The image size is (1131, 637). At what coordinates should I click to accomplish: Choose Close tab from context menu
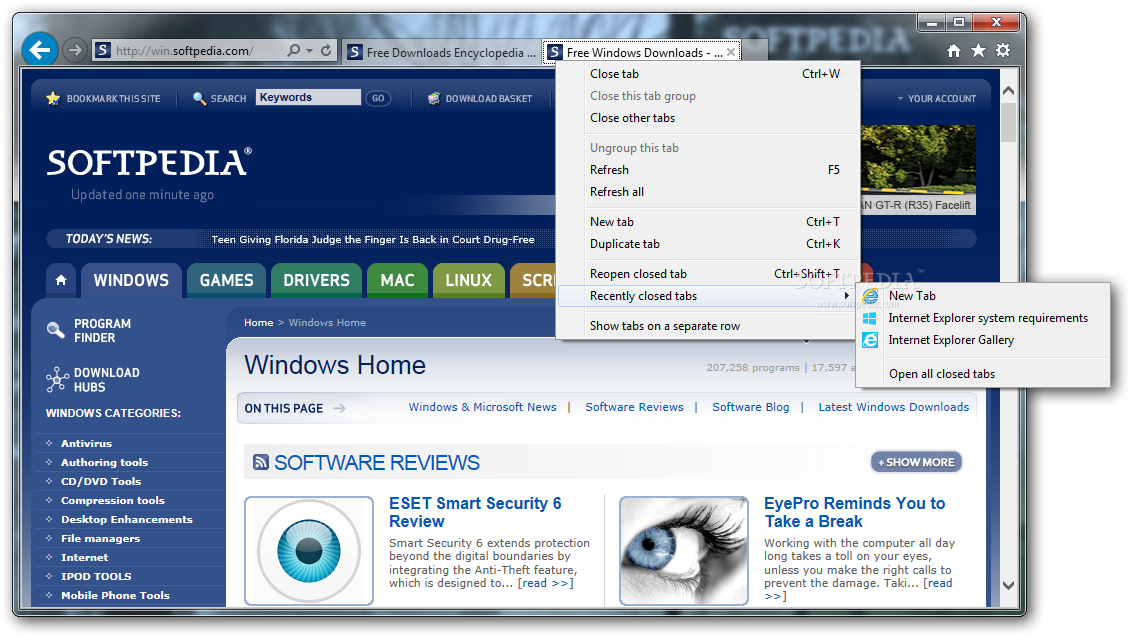709,74
